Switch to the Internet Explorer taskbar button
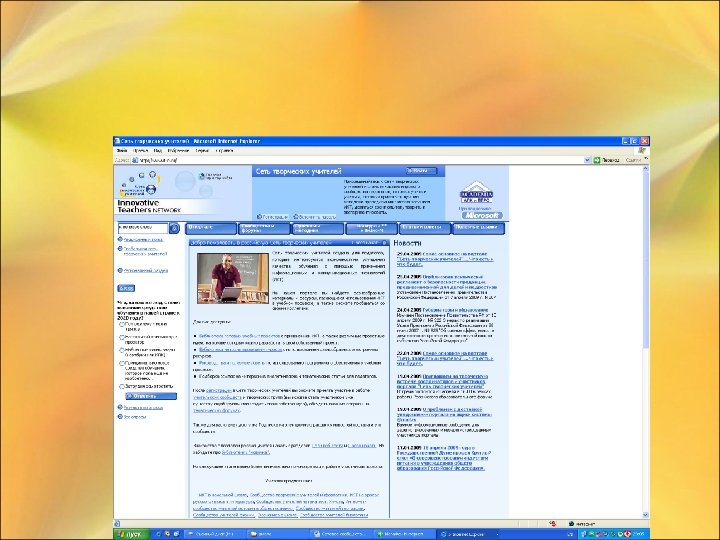The width and height of the screenshot is (720, 540). tap(467, 534)
